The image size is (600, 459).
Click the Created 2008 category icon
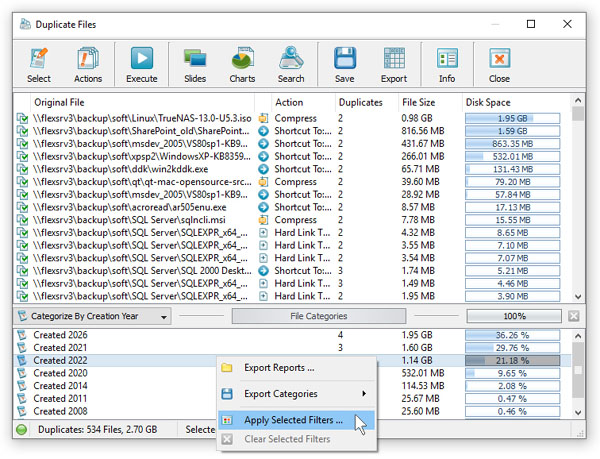coord(22,411)
